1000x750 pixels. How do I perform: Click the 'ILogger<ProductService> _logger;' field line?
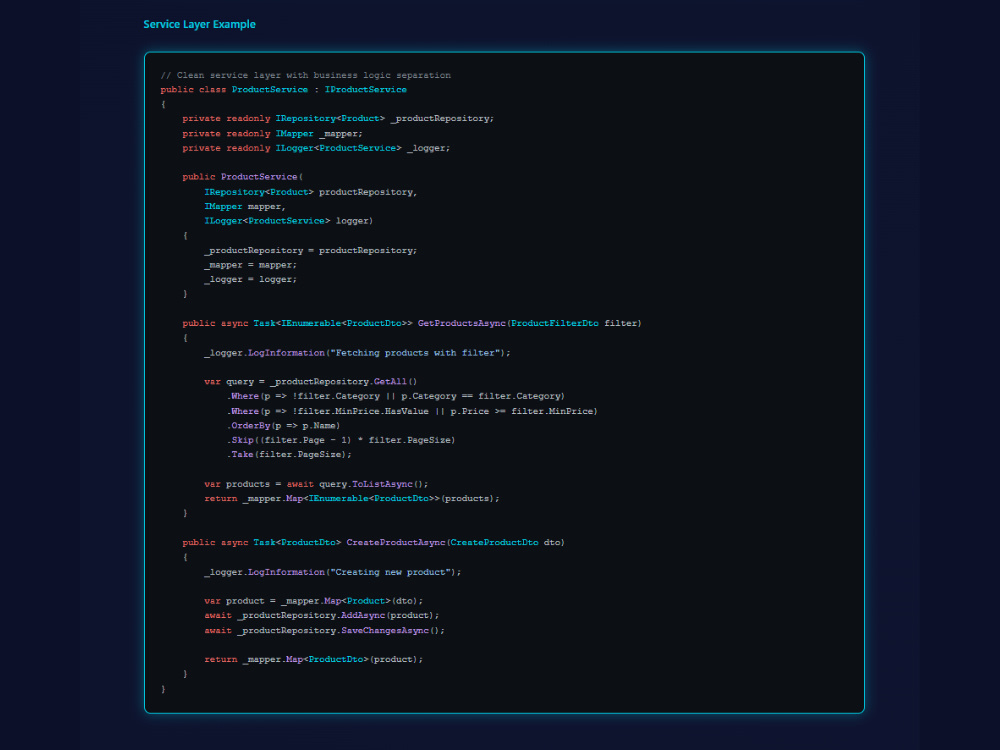316,148
